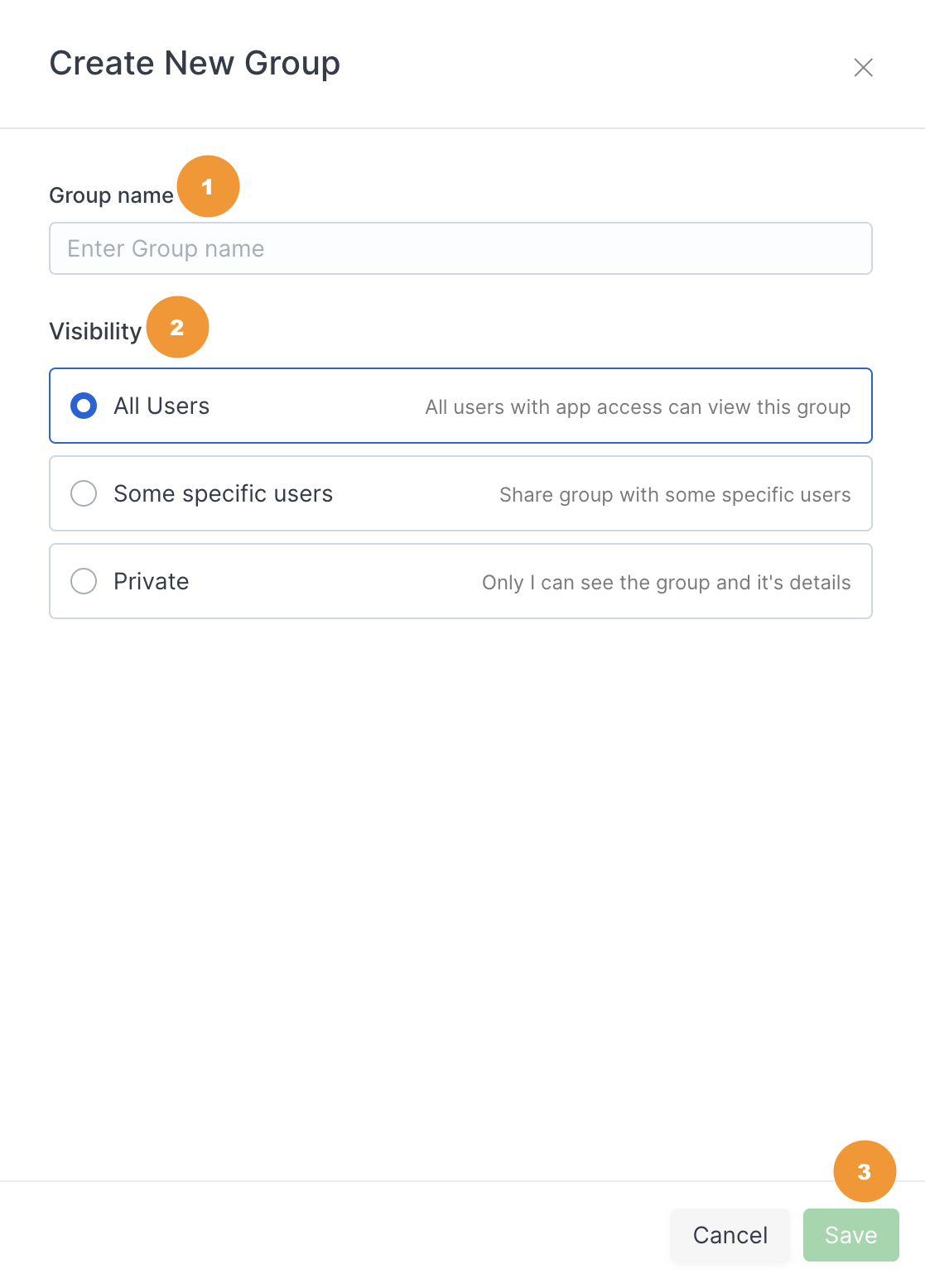This screenshot has height=1288, width=925.
Task: Choose the highlighted All Users option card
Action: (x=460, y=406)
